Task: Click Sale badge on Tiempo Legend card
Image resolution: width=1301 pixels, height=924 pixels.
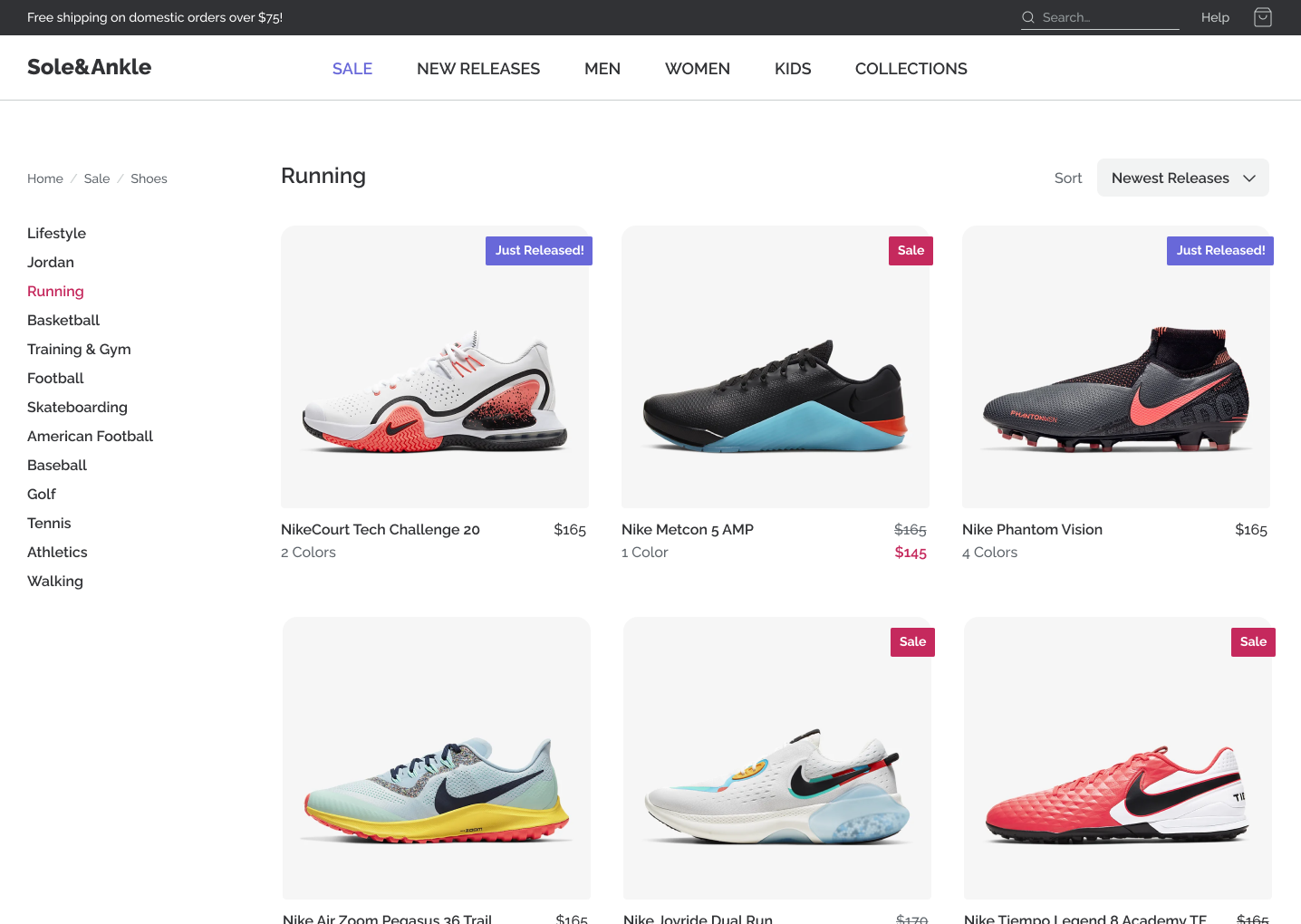Action: click(x=1253, y=642)
